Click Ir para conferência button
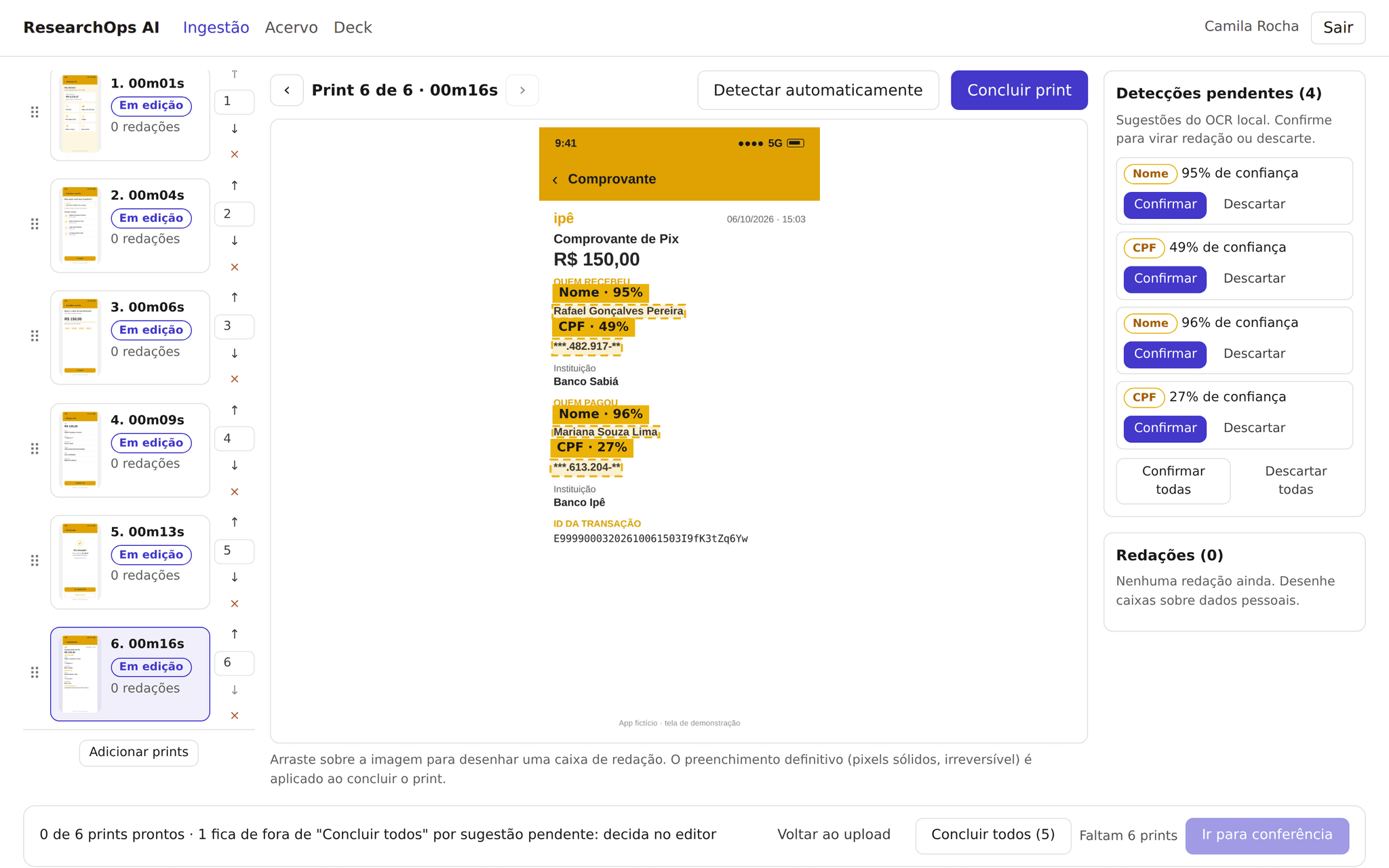1389x868 pixels. (x=1267, y=835)
